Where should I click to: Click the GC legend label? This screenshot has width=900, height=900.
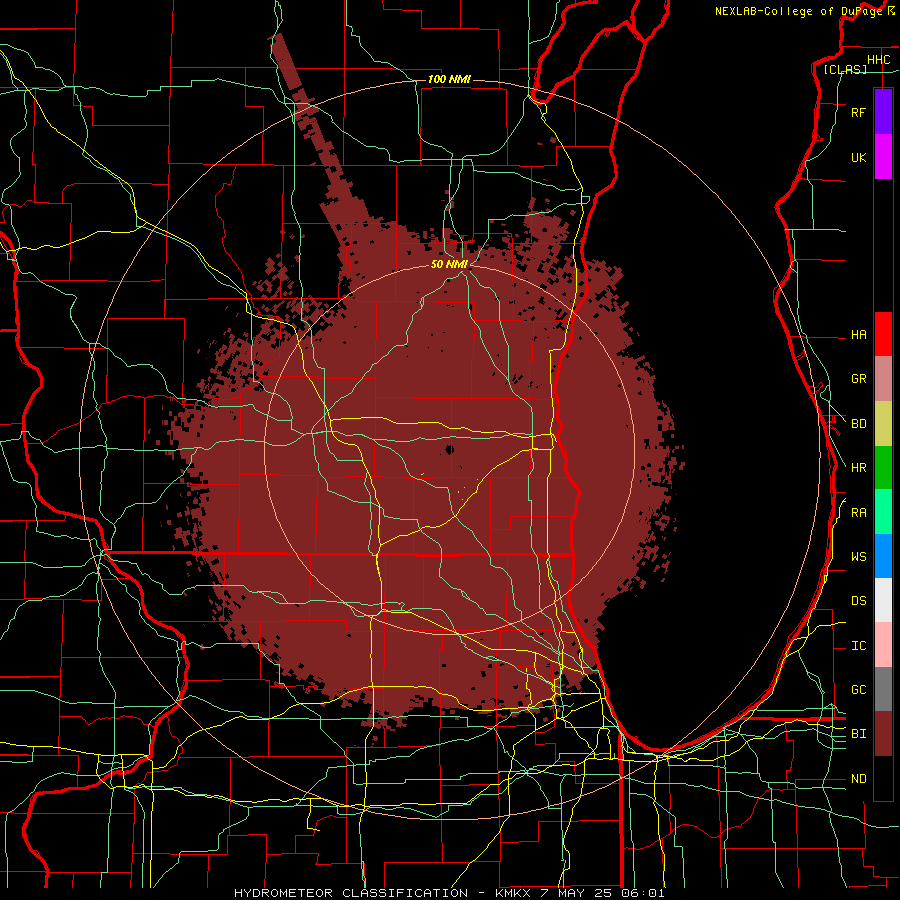[858, 690]
